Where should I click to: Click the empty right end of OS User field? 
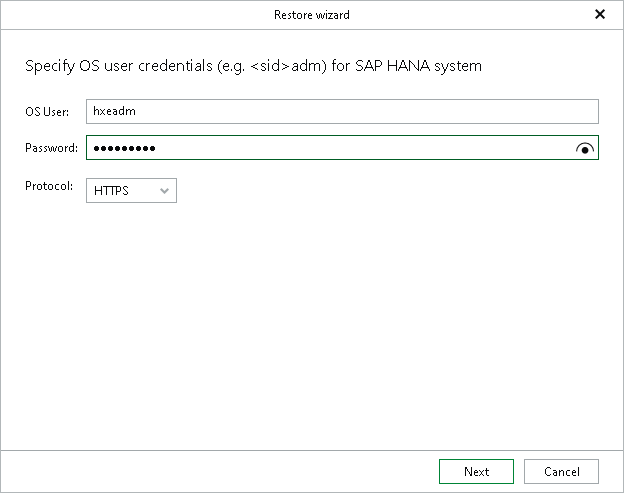[560, 112]
